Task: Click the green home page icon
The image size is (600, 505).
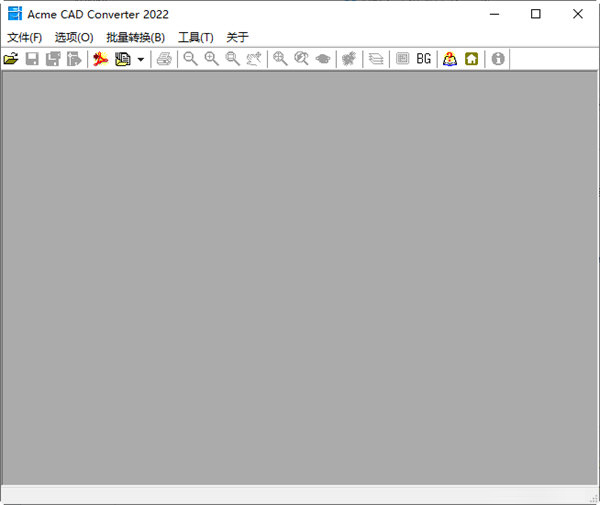Action: [x=471, y=59]
